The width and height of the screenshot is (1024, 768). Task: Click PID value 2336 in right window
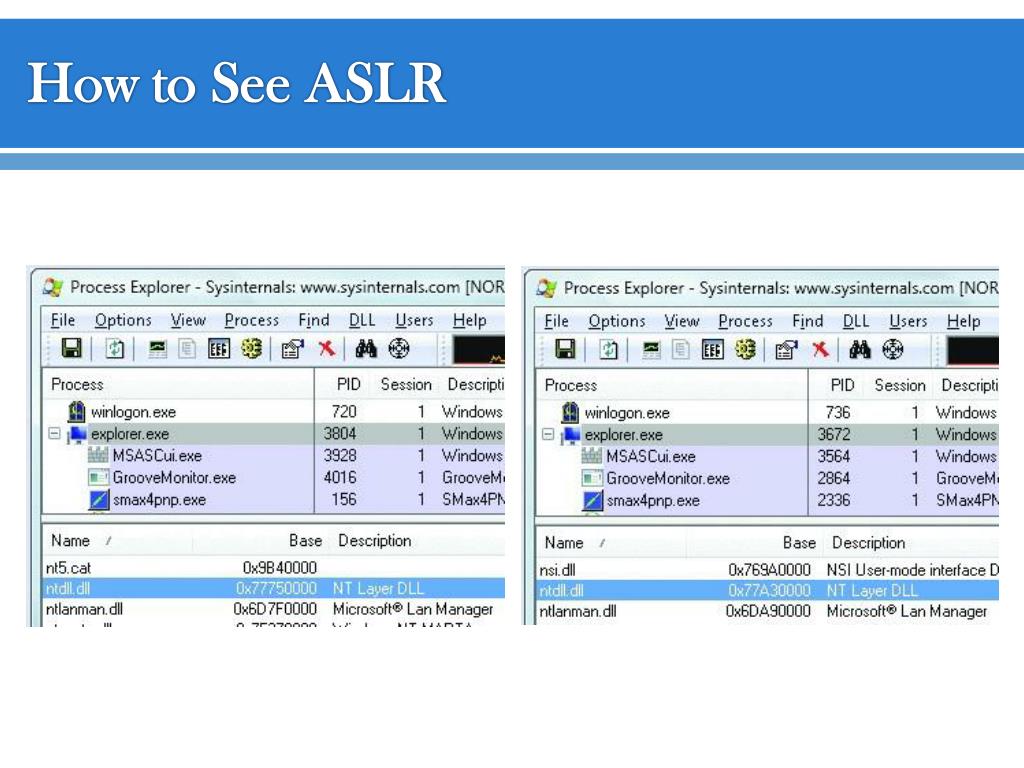(x=834, y=500)
